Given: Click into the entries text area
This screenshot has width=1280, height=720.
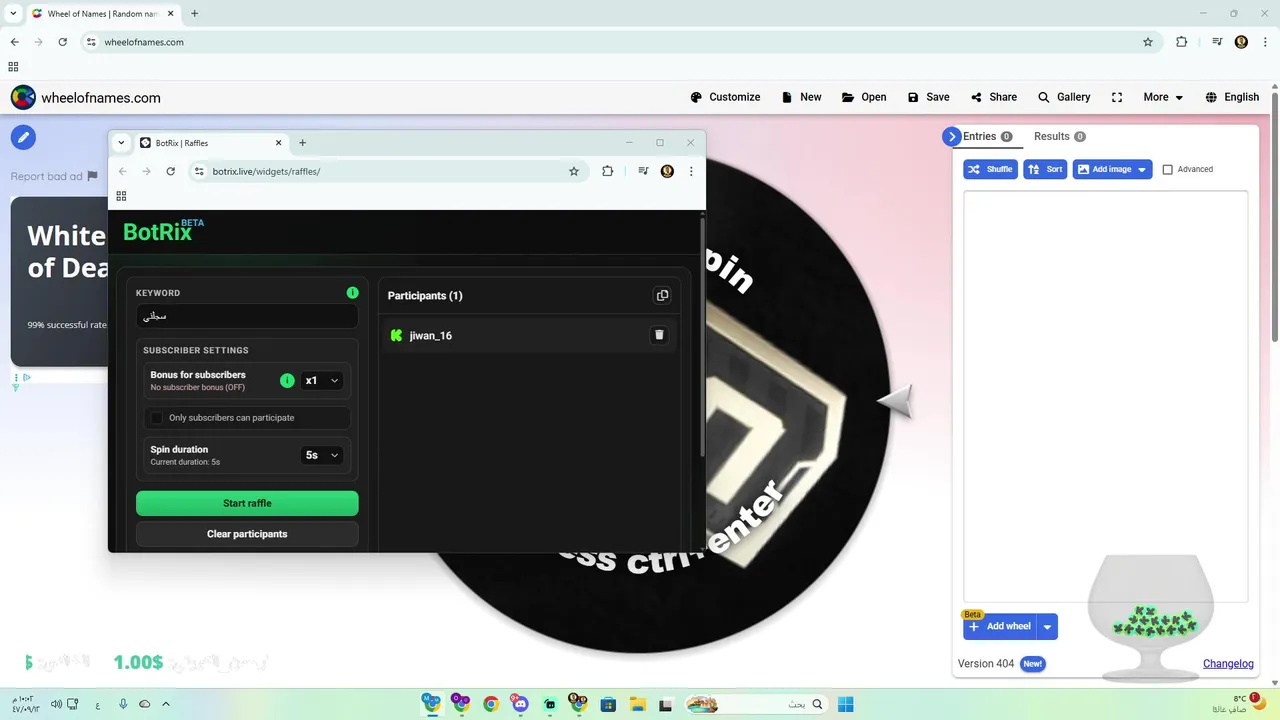Looking at the screenshot, I should click(1105, 396).
